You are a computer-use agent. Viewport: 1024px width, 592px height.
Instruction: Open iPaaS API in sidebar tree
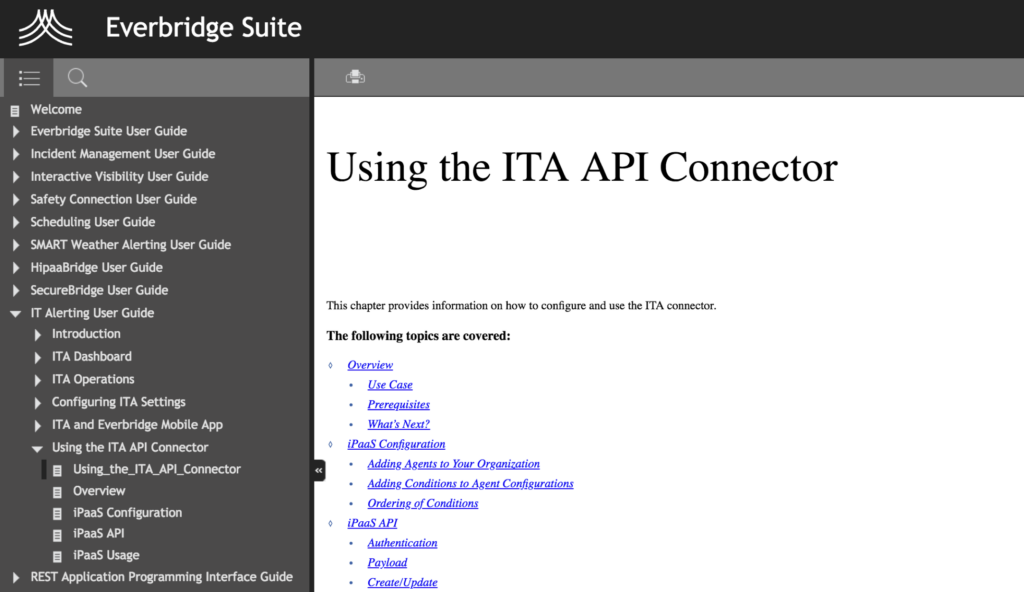click(99, 533)
